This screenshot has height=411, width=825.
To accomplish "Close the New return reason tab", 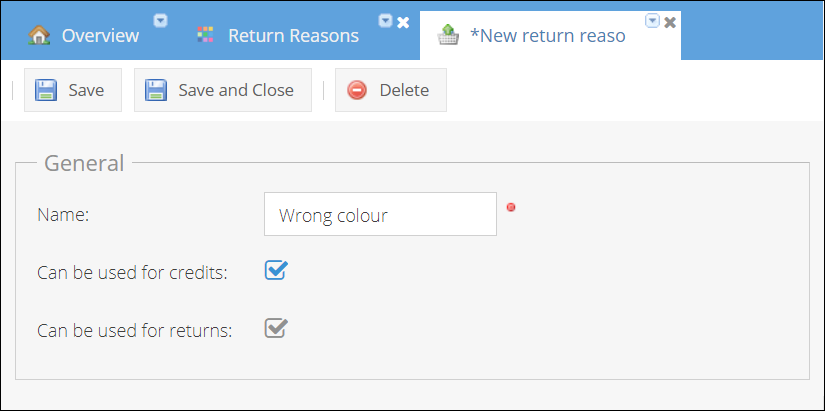I will click(x=670, y=21).
